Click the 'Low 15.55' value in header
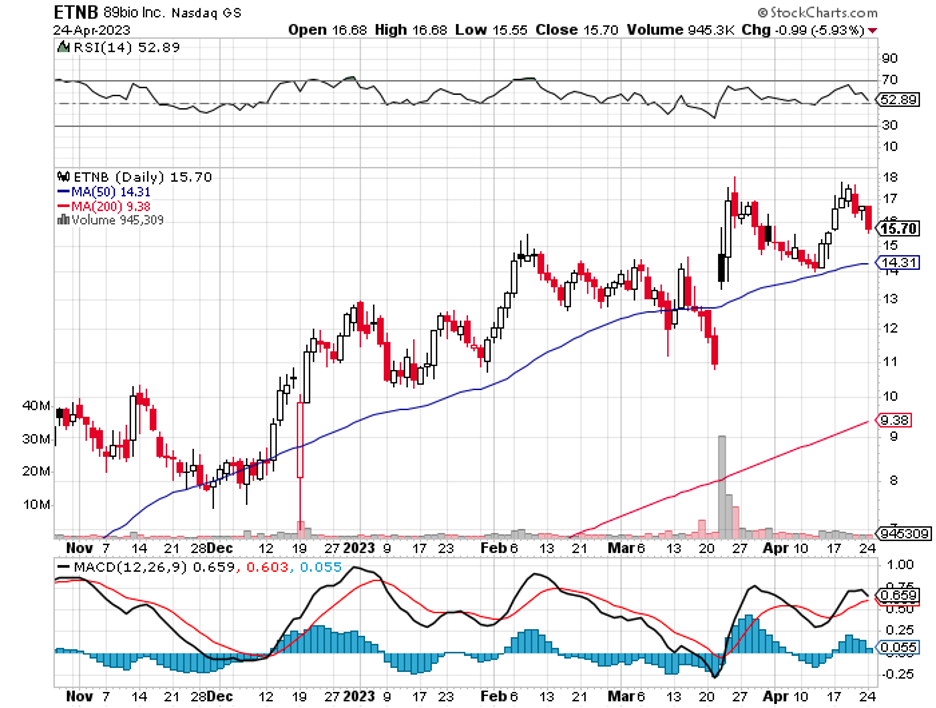936x708 pixels. click(x=491, y=30)
